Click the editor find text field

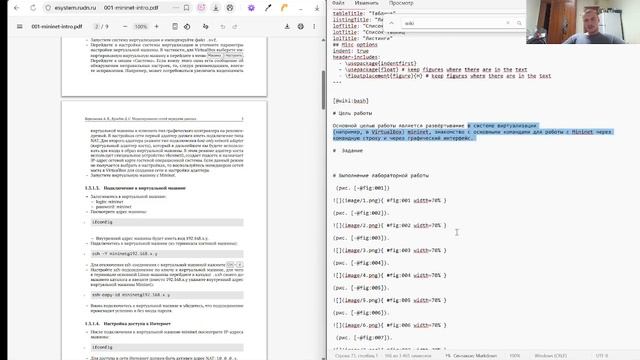coord(453,23)
